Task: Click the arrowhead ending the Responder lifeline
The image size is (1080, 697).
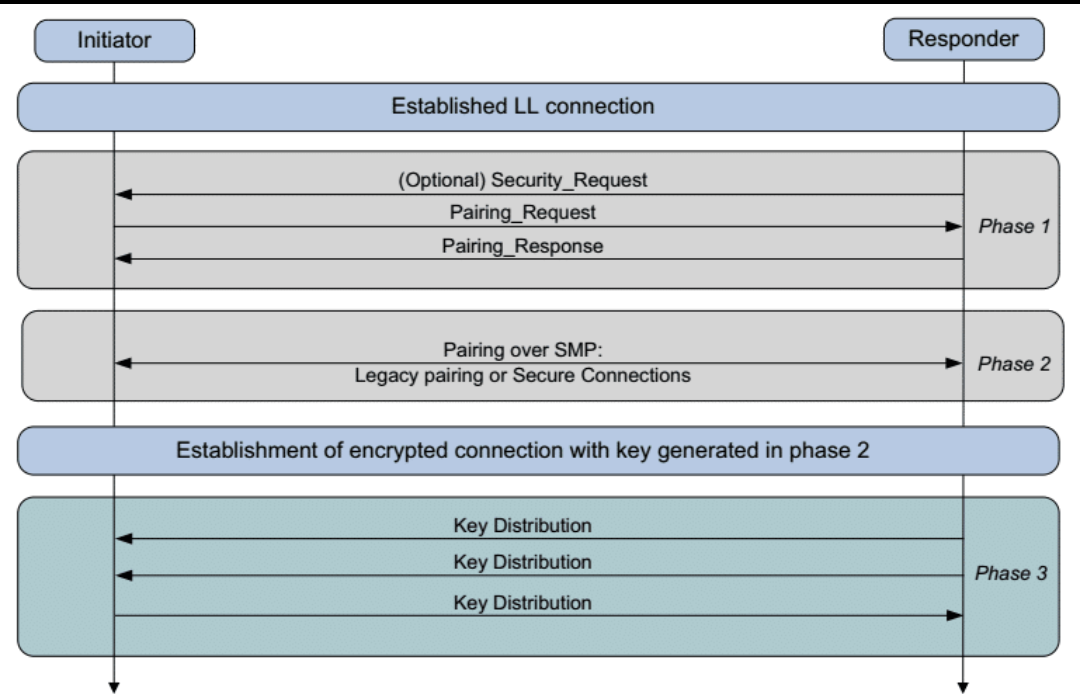Action: coord(963,685)
